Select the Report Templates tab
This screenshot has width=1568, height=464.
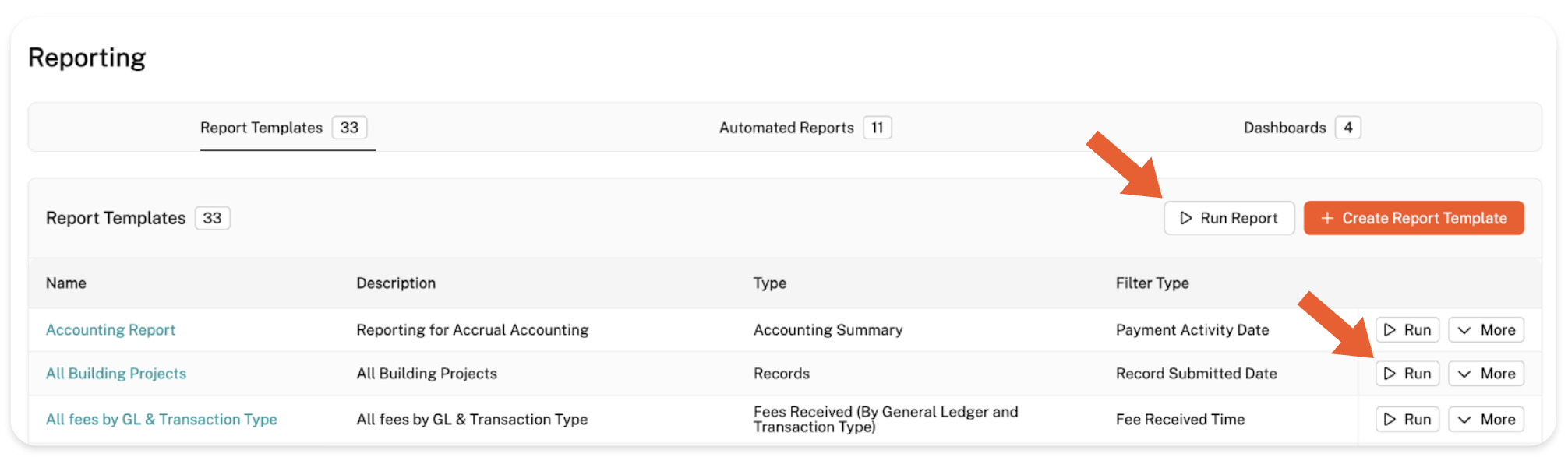click(261, 128)
